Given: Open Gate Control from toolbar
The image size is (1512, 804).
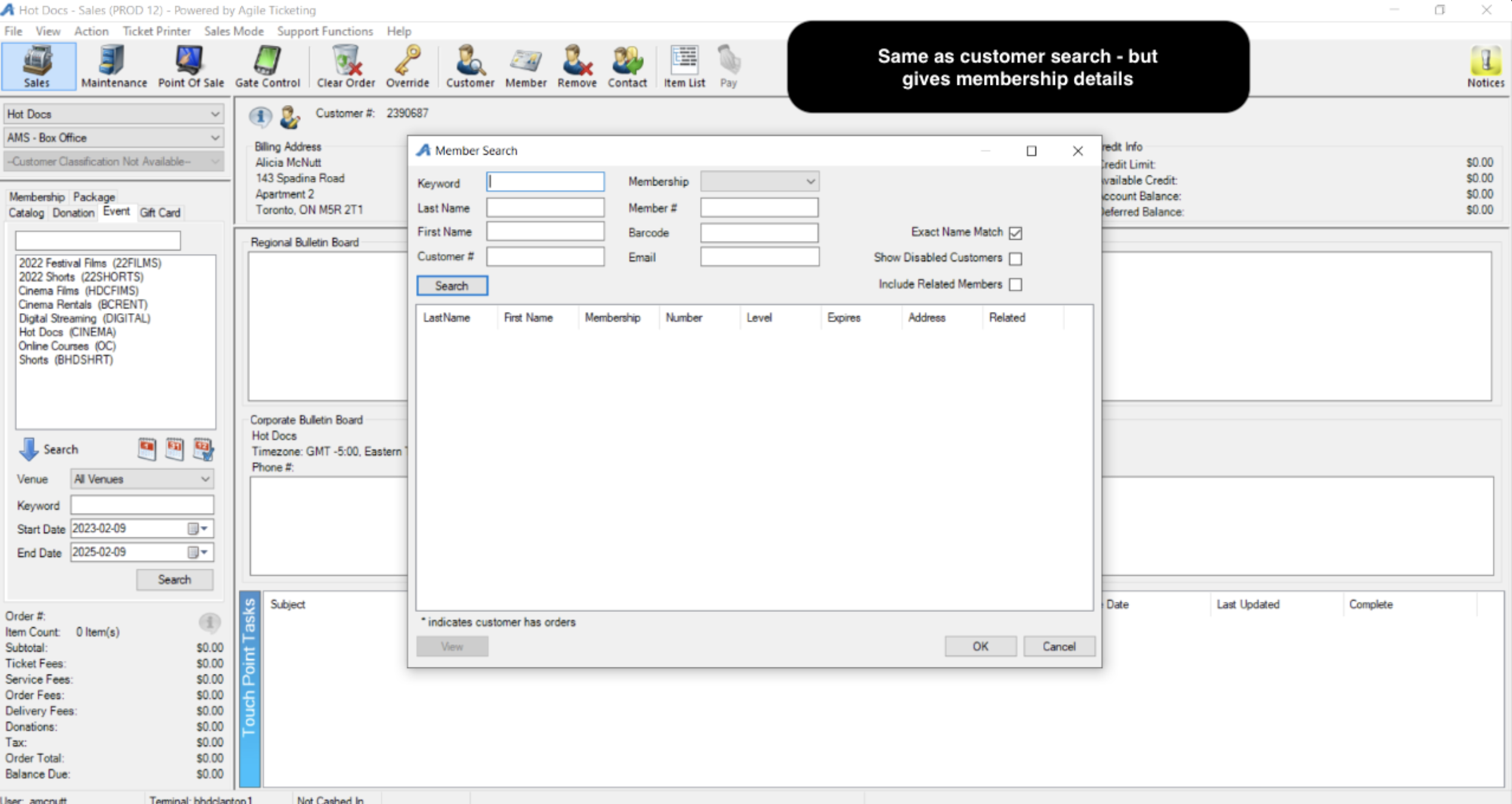Looking at the screenshot, I should pyautogui.click(x=267, y=66).
